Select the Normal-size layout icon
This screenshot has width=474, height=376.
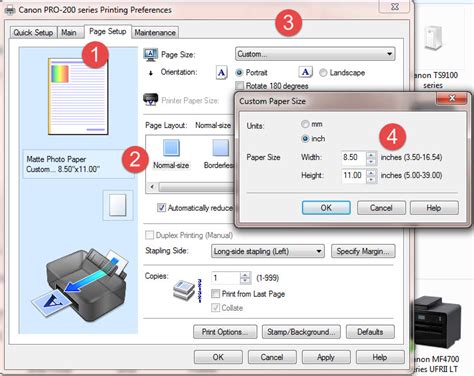(171, 147)
